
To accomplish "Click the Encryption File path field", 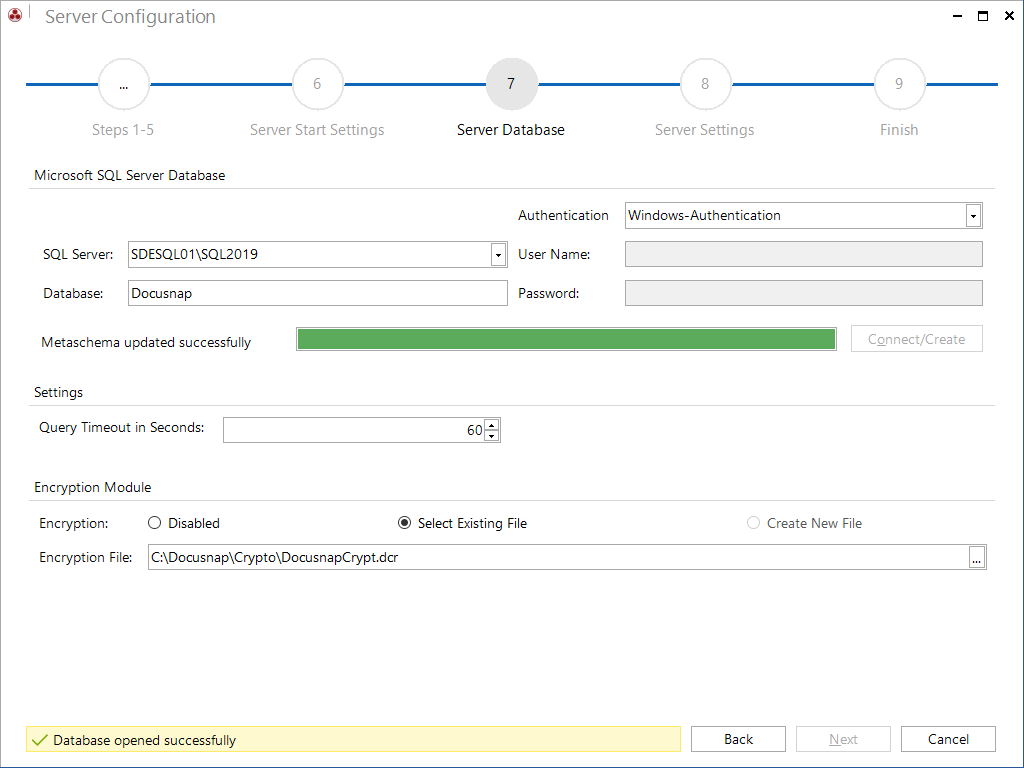I will pyautogui.click(x=558, y=557).
